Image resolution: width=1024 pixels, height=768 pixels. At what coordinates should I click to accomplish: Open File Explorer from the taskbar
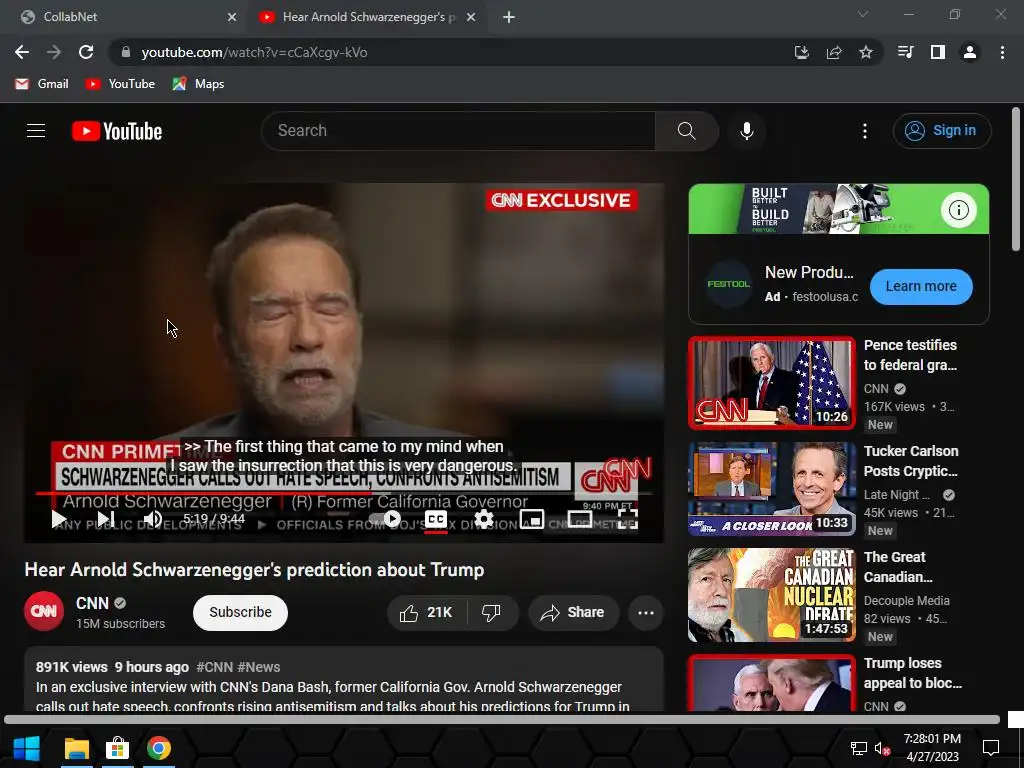pos(76,748)
